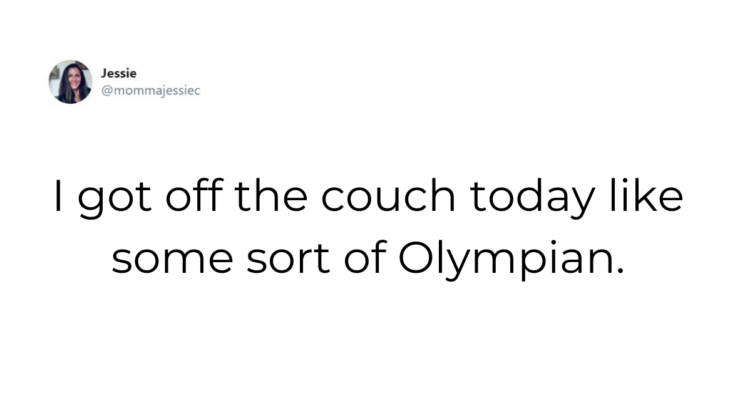Click the word "off" in the tweet
This screenshot has width=750, height=393.
click(x=194, y=194)
